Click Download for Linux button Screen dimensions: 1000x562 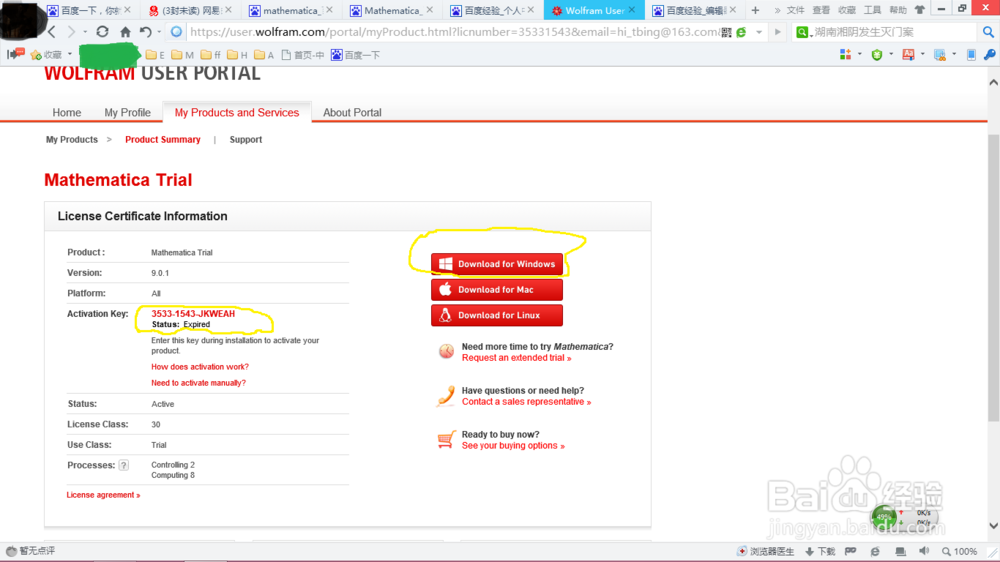point(497,315)
